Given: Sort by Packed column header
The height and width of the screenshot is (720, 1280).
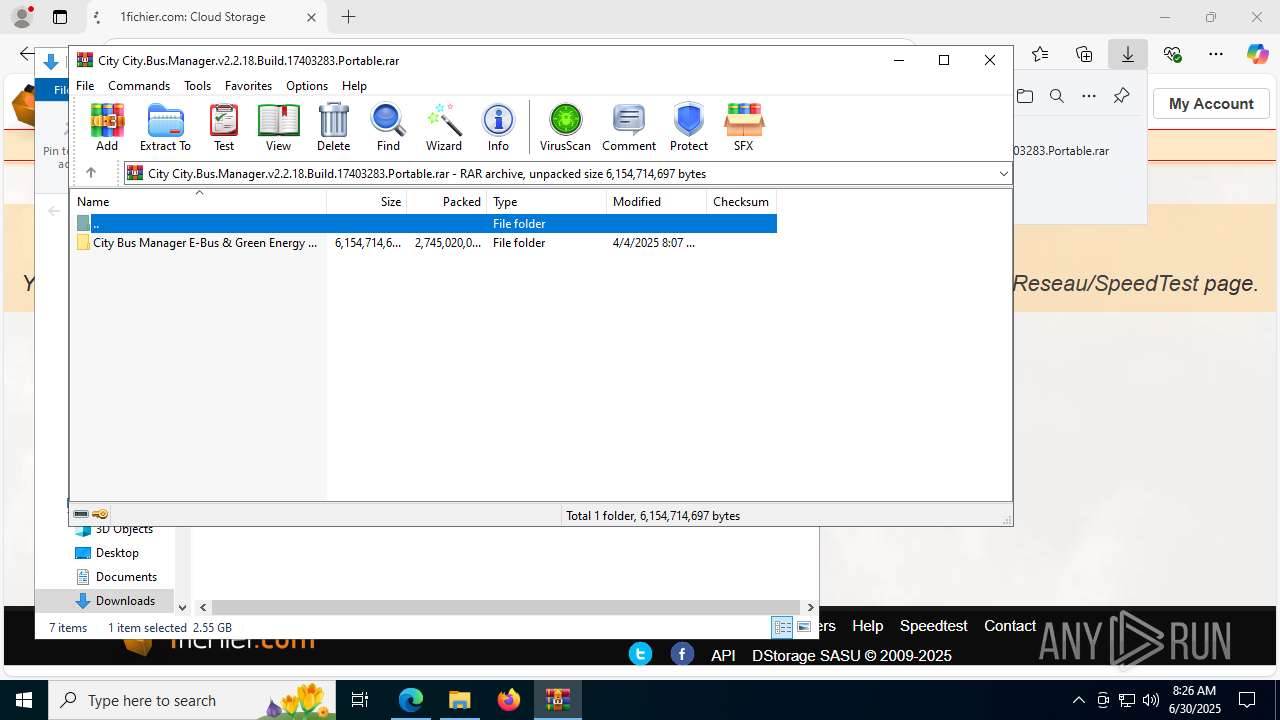Looking at the screenshot, I should 447,201.
